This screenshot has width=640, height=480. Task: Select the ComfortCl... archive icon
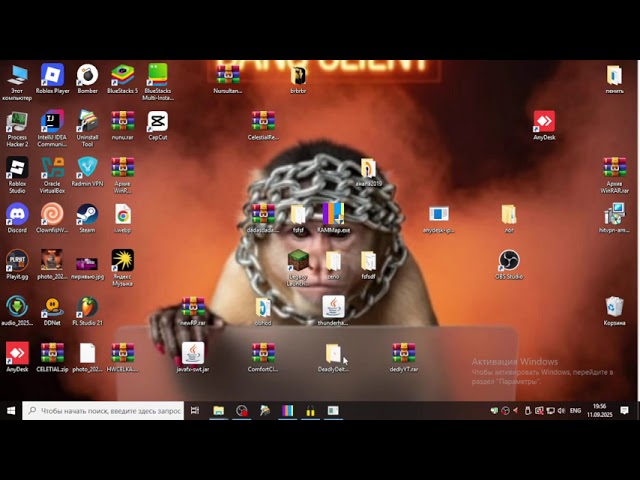[x=263, y=358]
